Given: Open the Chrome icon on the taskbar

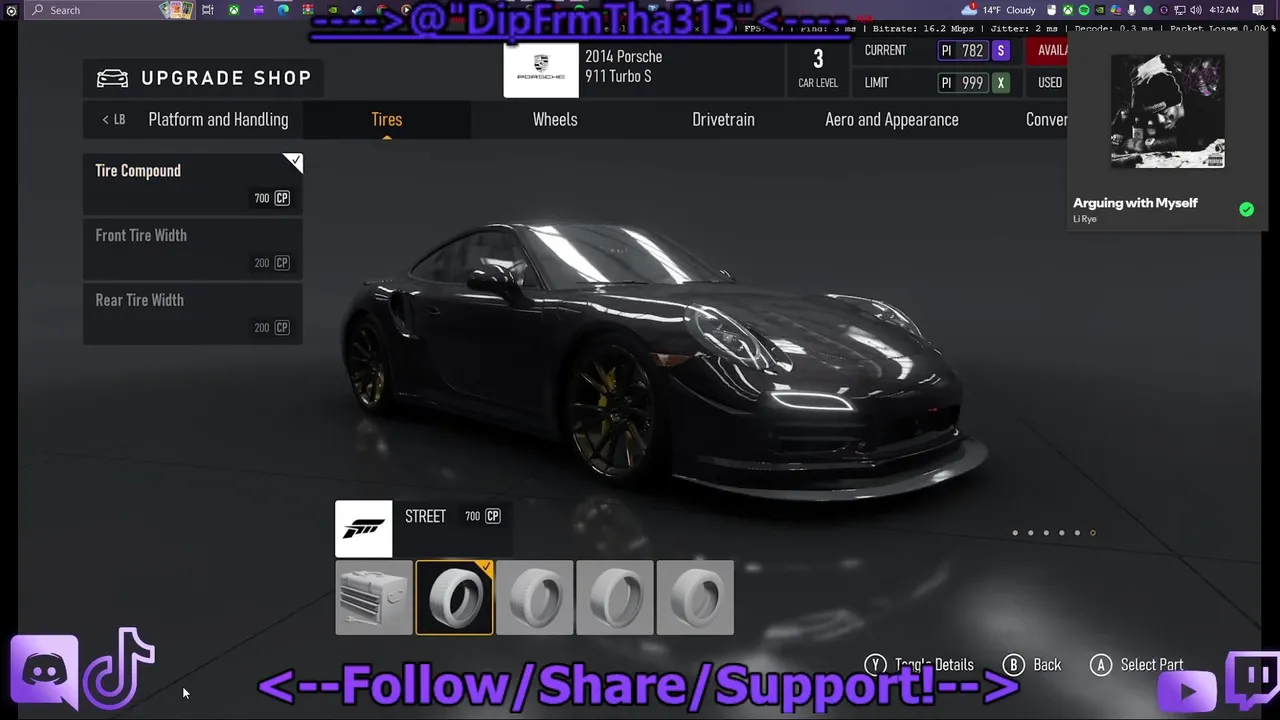Looking at the screenshot, I should click(381, 10).
